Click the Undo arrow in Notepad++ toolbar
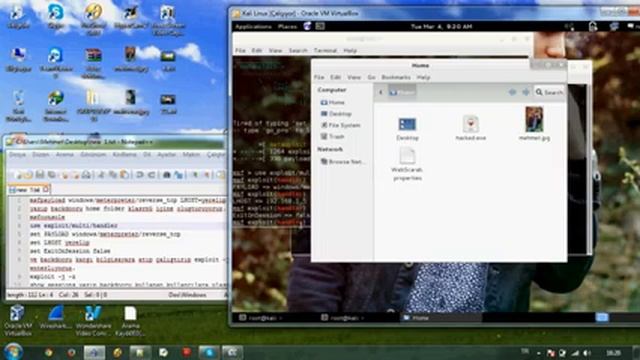Screen dimensions: 640x360 140,175
